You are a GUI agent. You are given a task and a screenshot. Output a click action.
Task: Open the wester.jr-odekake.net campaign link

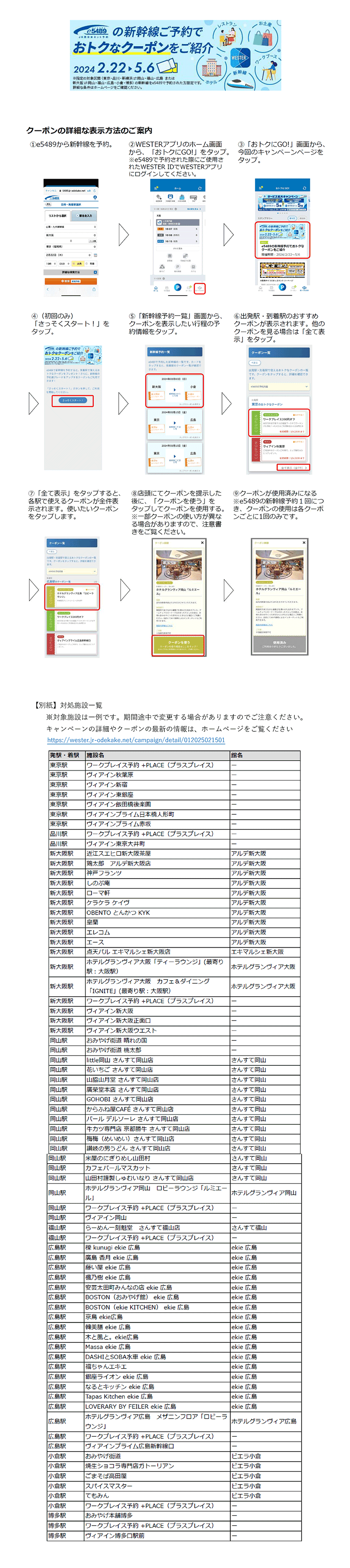(x=136, y=740)
